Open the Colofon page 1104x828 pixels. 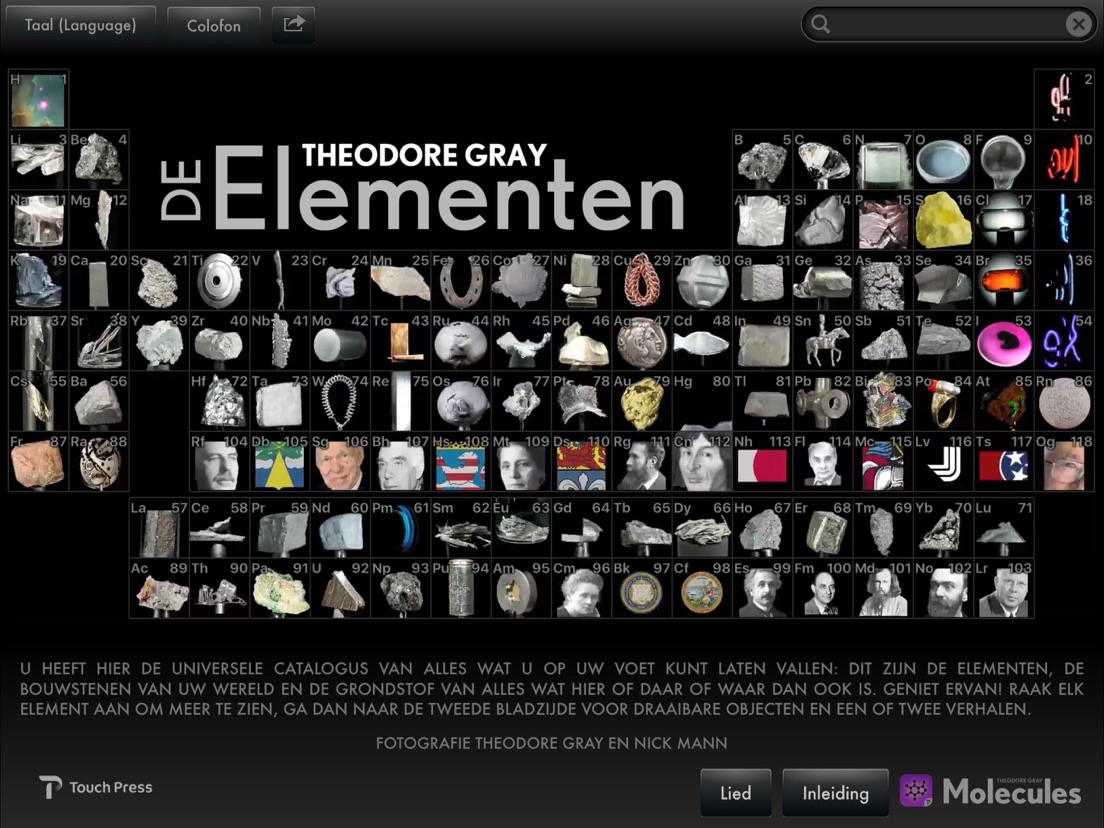(x=213, y=25)
